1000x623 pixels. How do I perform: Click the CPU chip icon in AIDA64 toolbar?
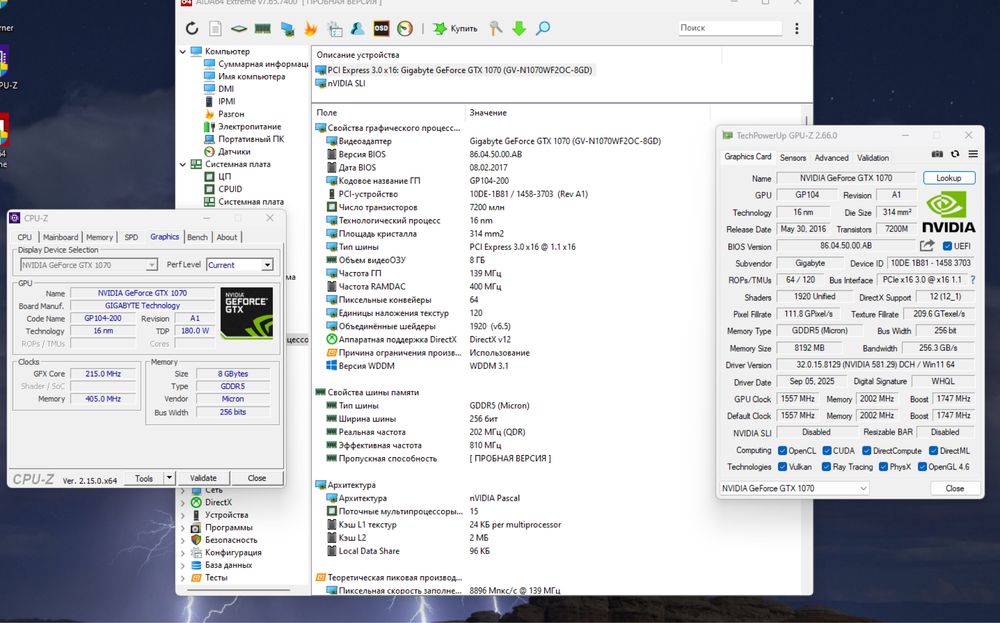(239, 29)
